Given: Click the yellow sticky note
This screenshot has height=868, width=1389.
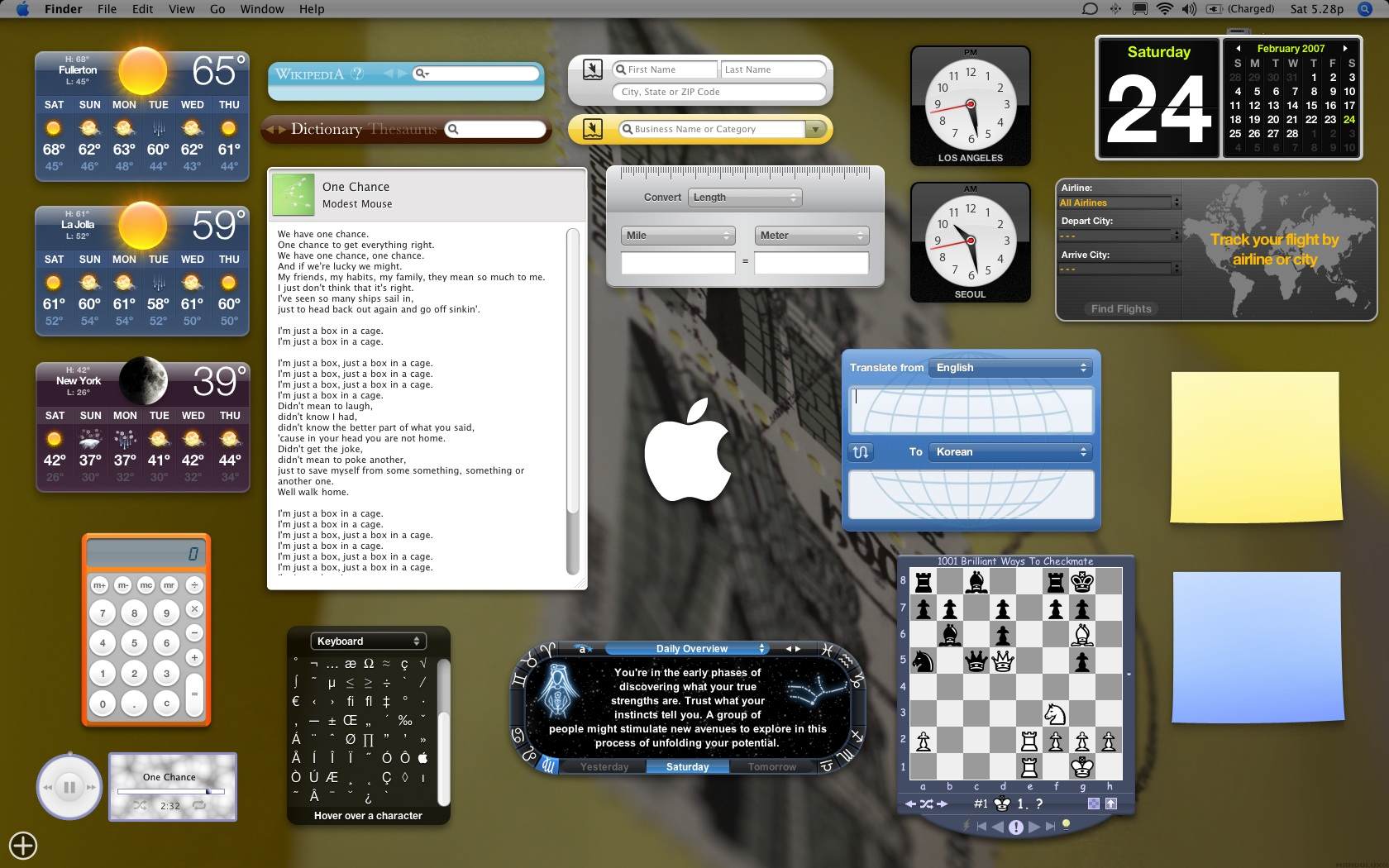Looking at the screenshot, I should (x=1255, y=447).
